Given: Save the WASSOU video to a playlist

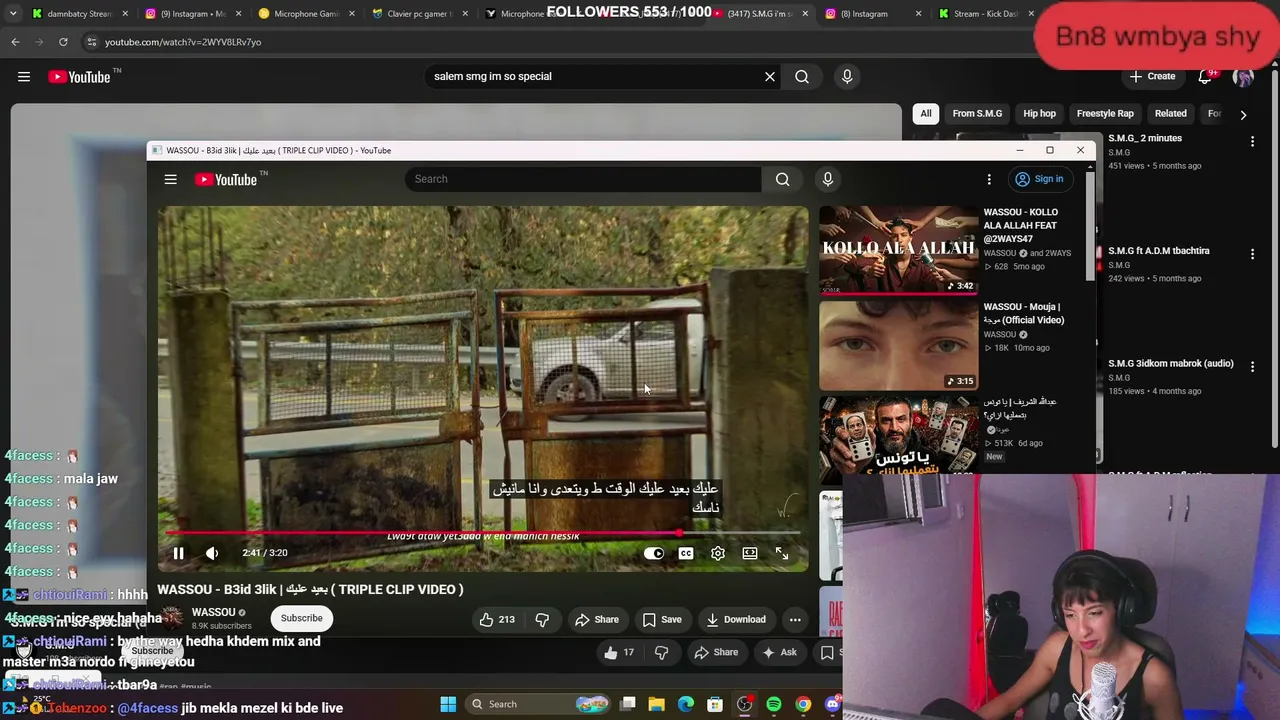Looking at the screenshot, I should tap(662, 619).
